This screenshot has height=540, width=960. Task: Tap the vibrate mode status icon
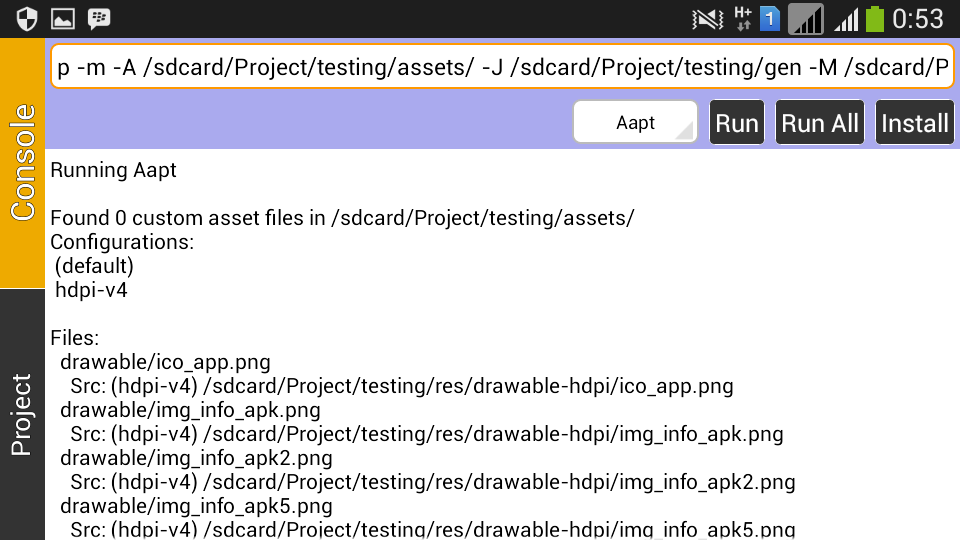[708, 18]
